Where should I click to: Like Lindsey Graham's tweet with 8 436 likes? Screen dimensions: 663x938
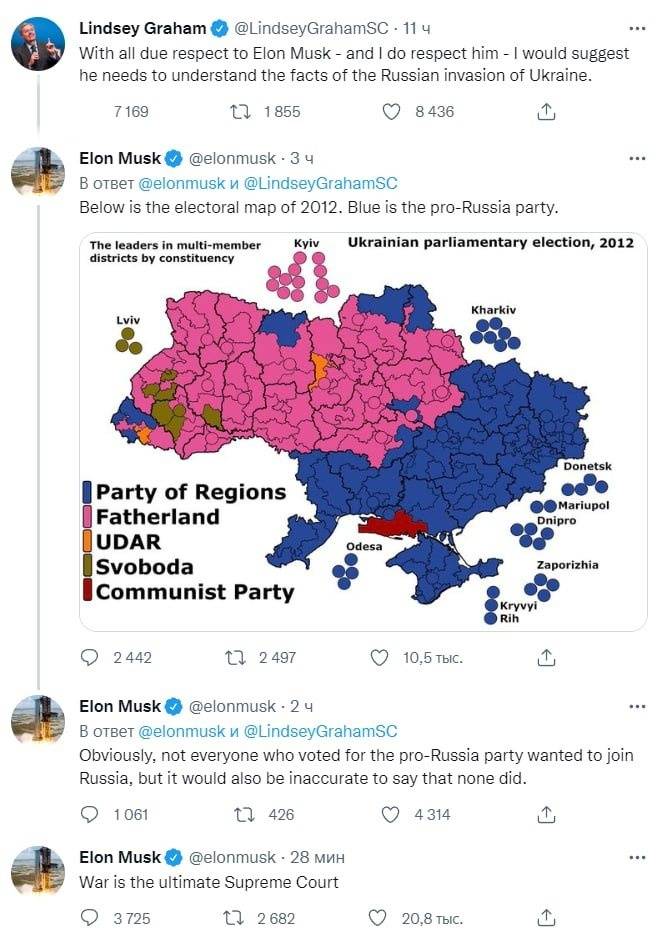(391, 112)
